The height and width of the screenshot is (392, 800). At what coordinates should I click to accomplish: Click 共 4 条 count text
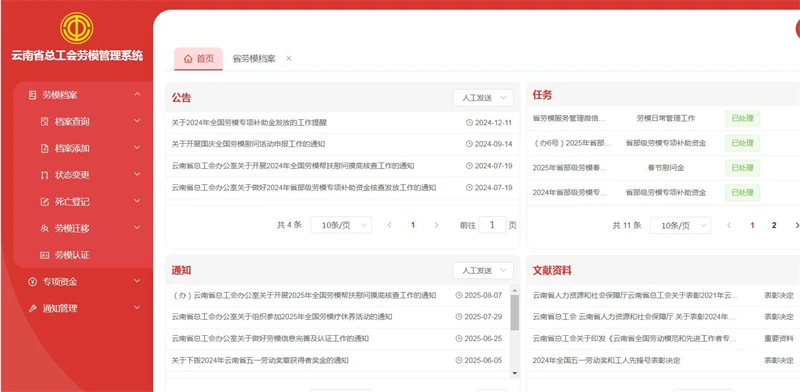click(x=289, y=225)
